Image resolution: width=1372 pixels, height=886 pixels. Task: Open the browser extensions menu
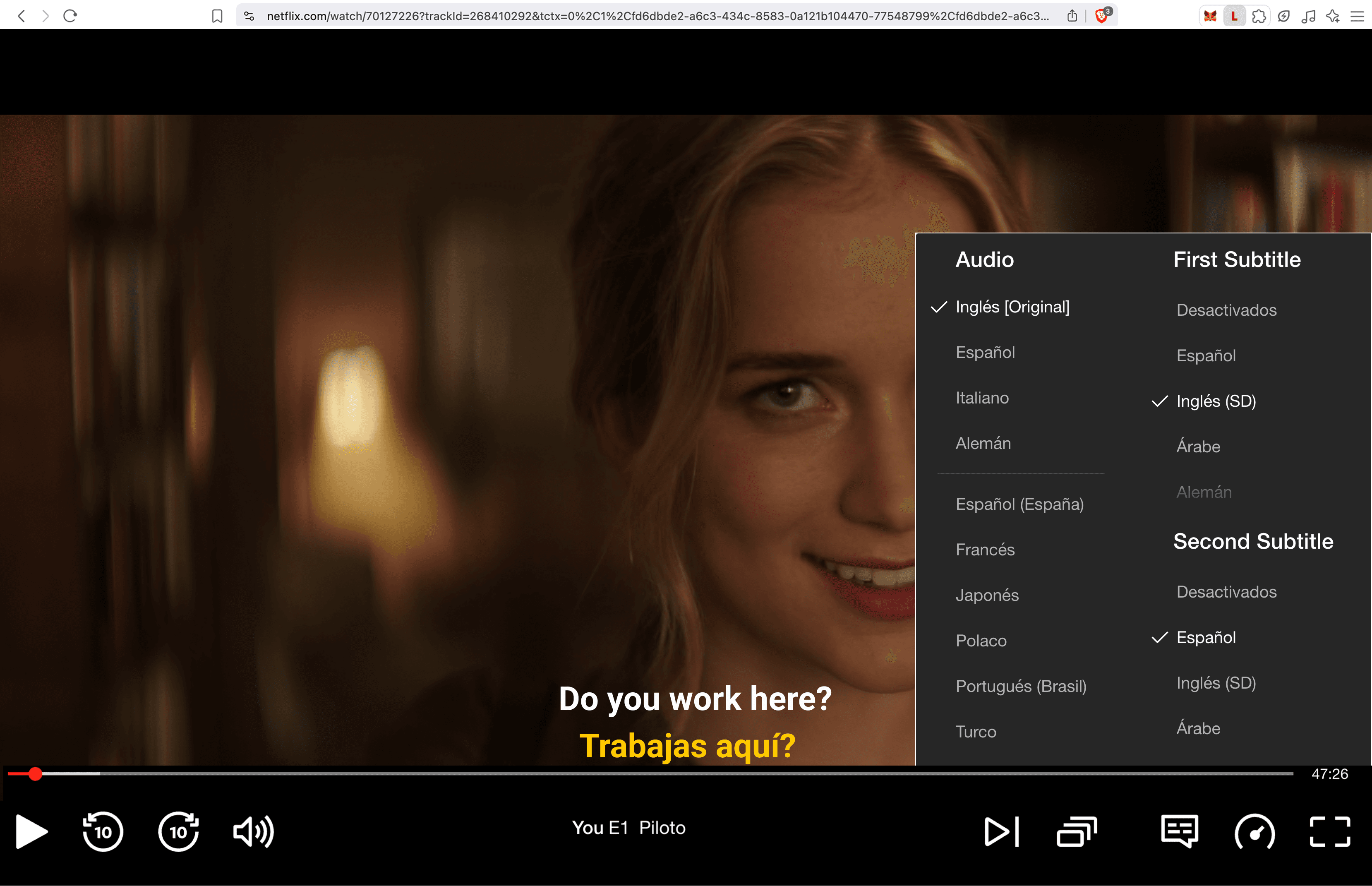pyautogui.click(x=1259, y=16)
